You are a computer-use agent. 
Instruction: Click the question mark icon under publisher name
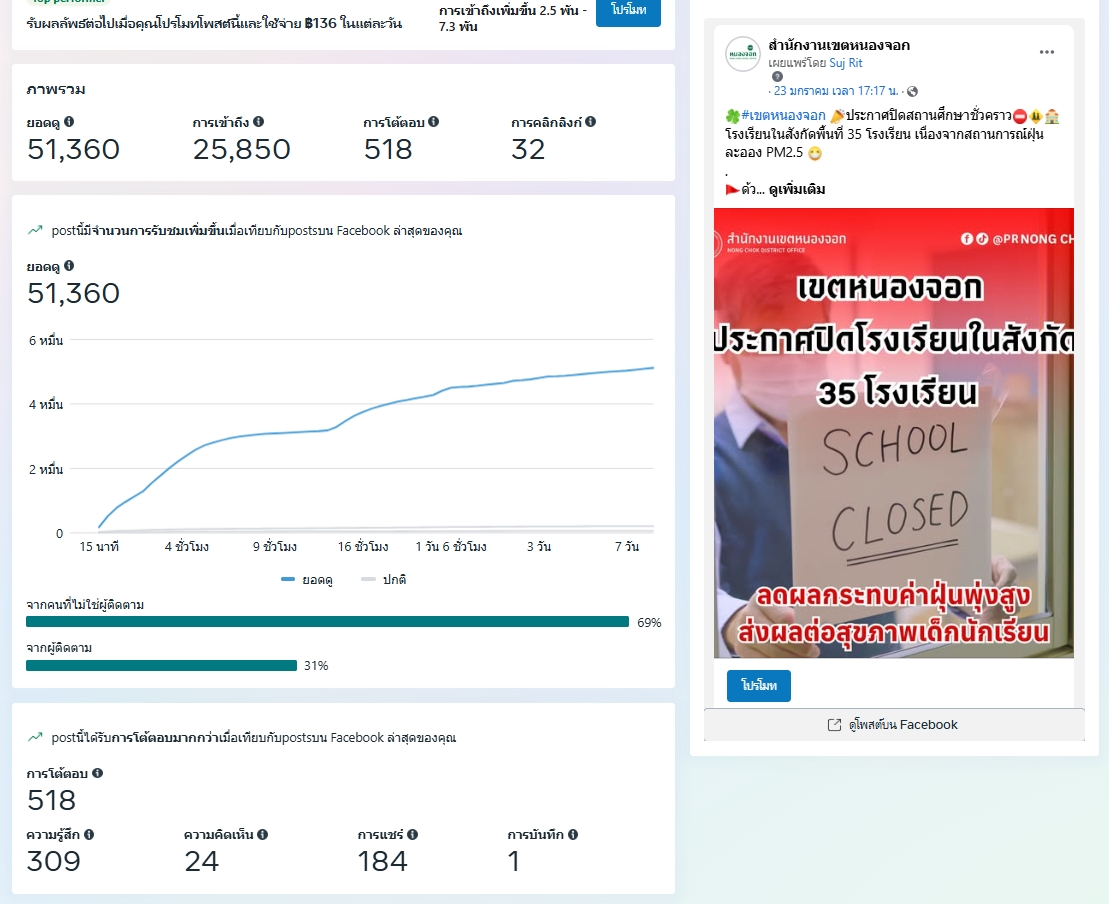pos(777,76)
